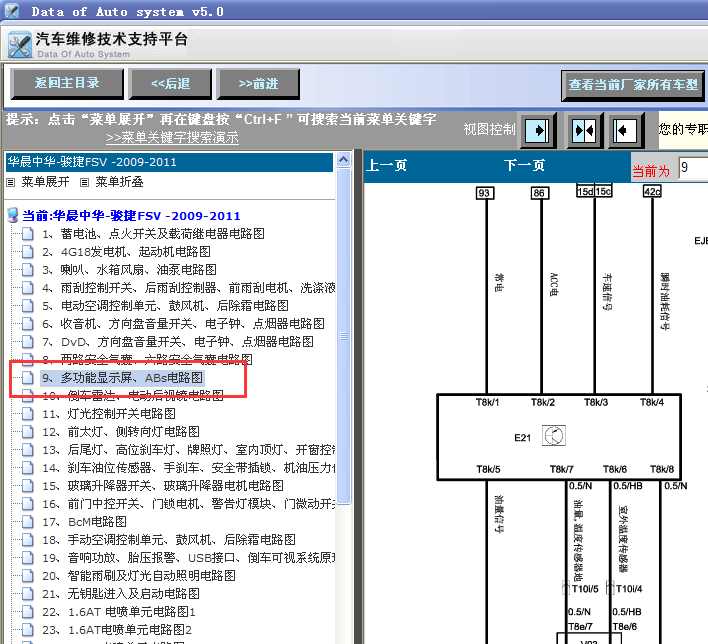The width and height of the screenshot is (708, 644).
Task: Expand the menu tree with 菜单展开
Action: pos(45,182)
